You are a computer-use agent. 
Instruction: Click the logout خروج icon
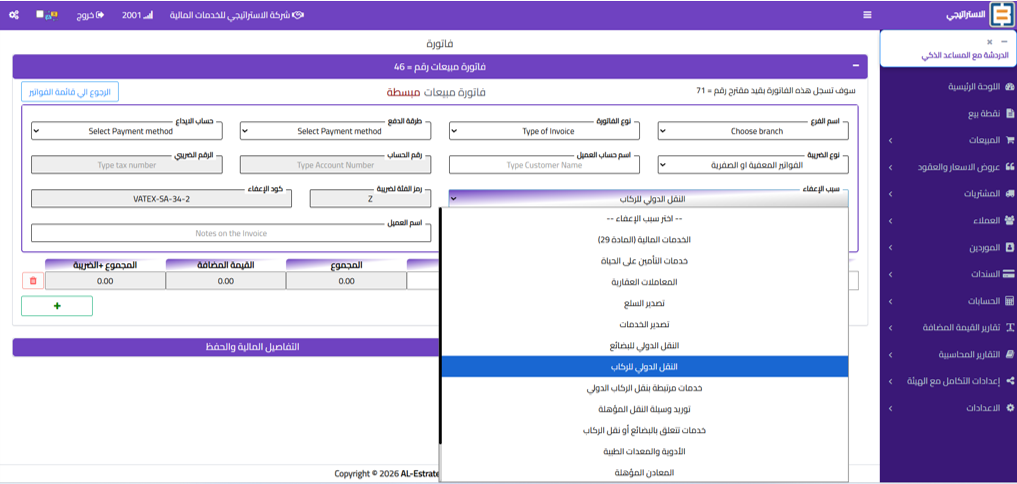coord(100,14)
